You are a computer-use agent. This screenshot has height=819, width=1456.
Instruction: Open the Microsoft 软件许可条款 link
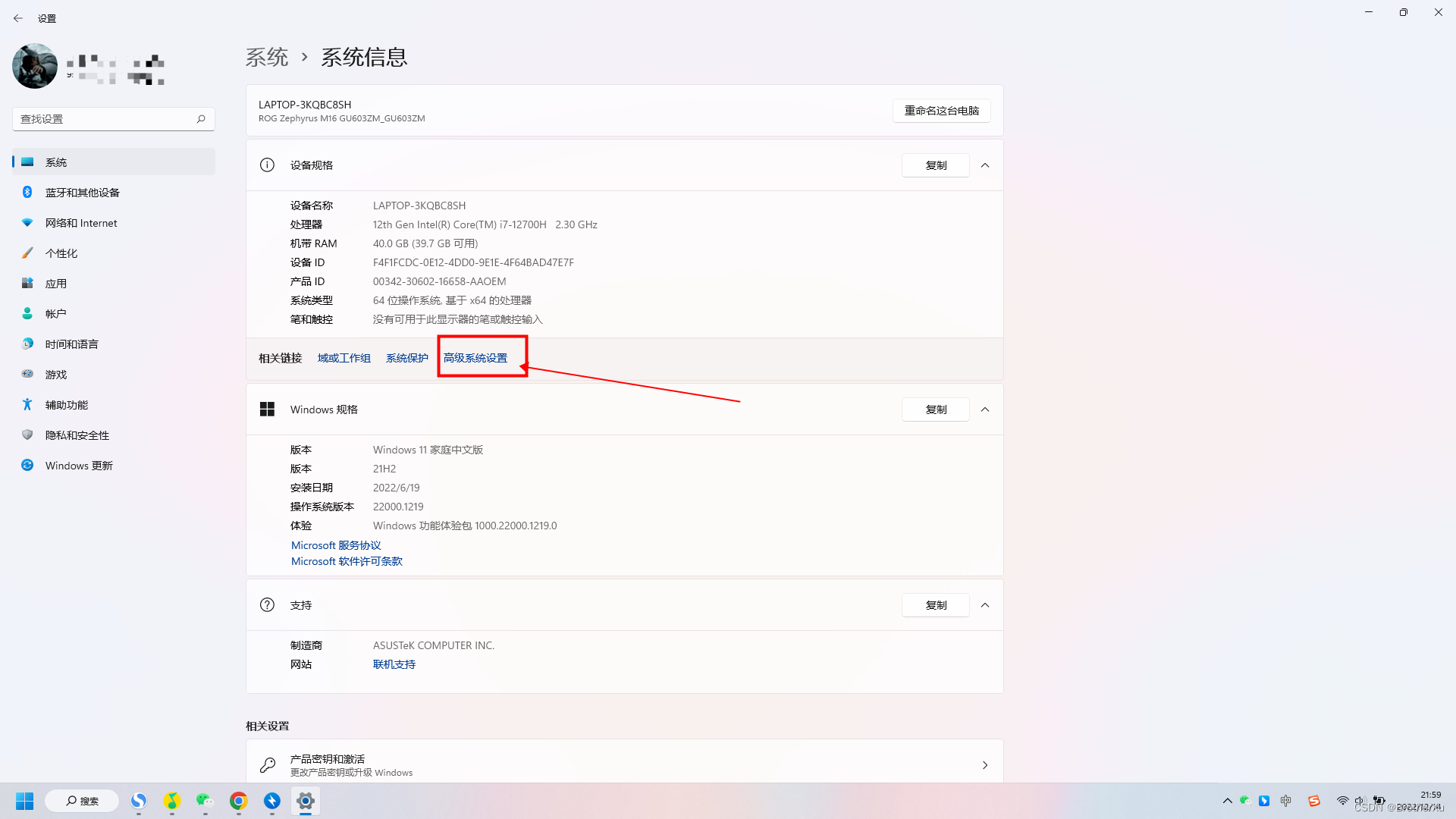coord(347,561)
